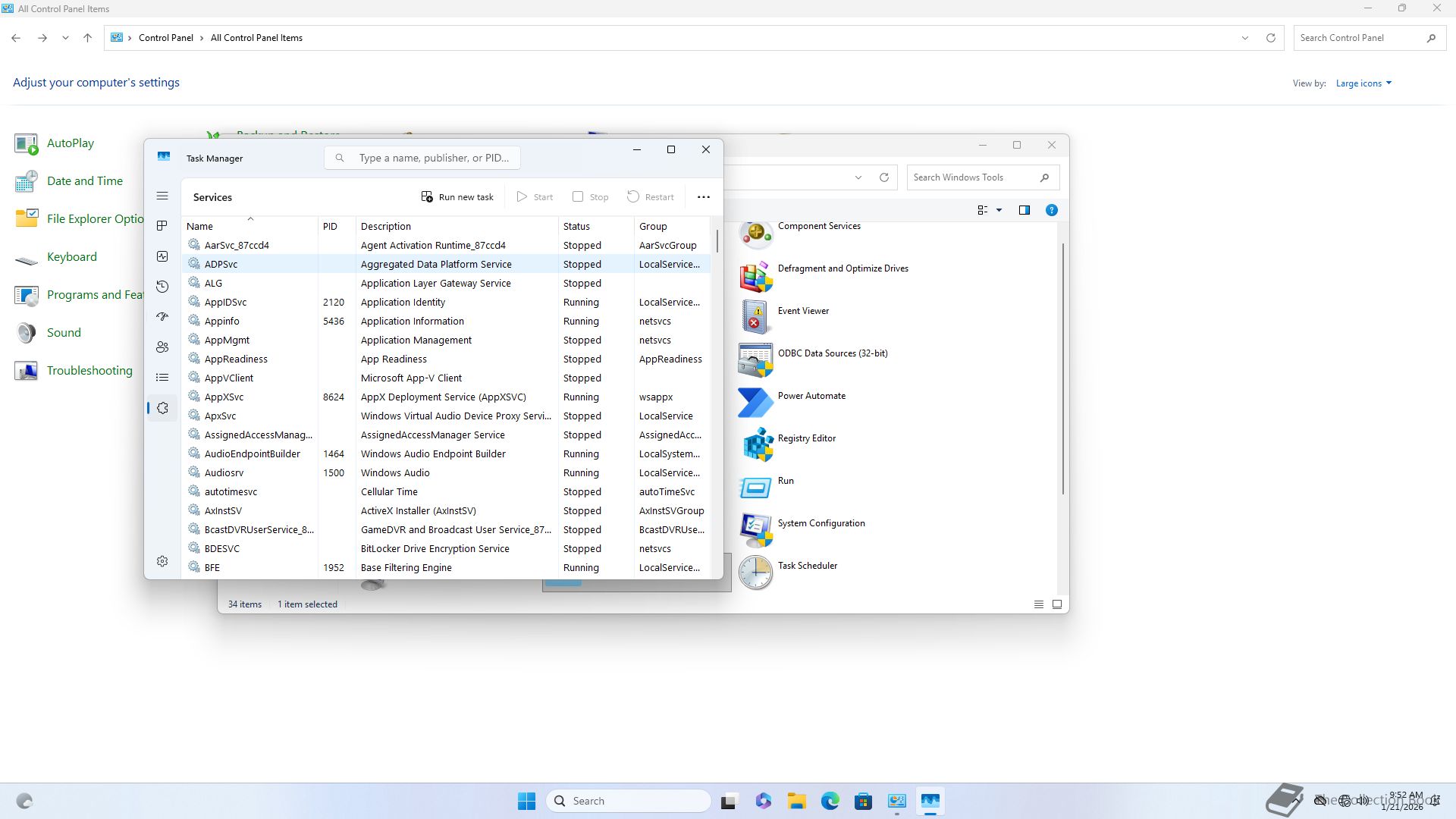This screenshot has width=1456, height=819.
Task: Open Startup apps page in sidebar
Action: coord(162,317)
